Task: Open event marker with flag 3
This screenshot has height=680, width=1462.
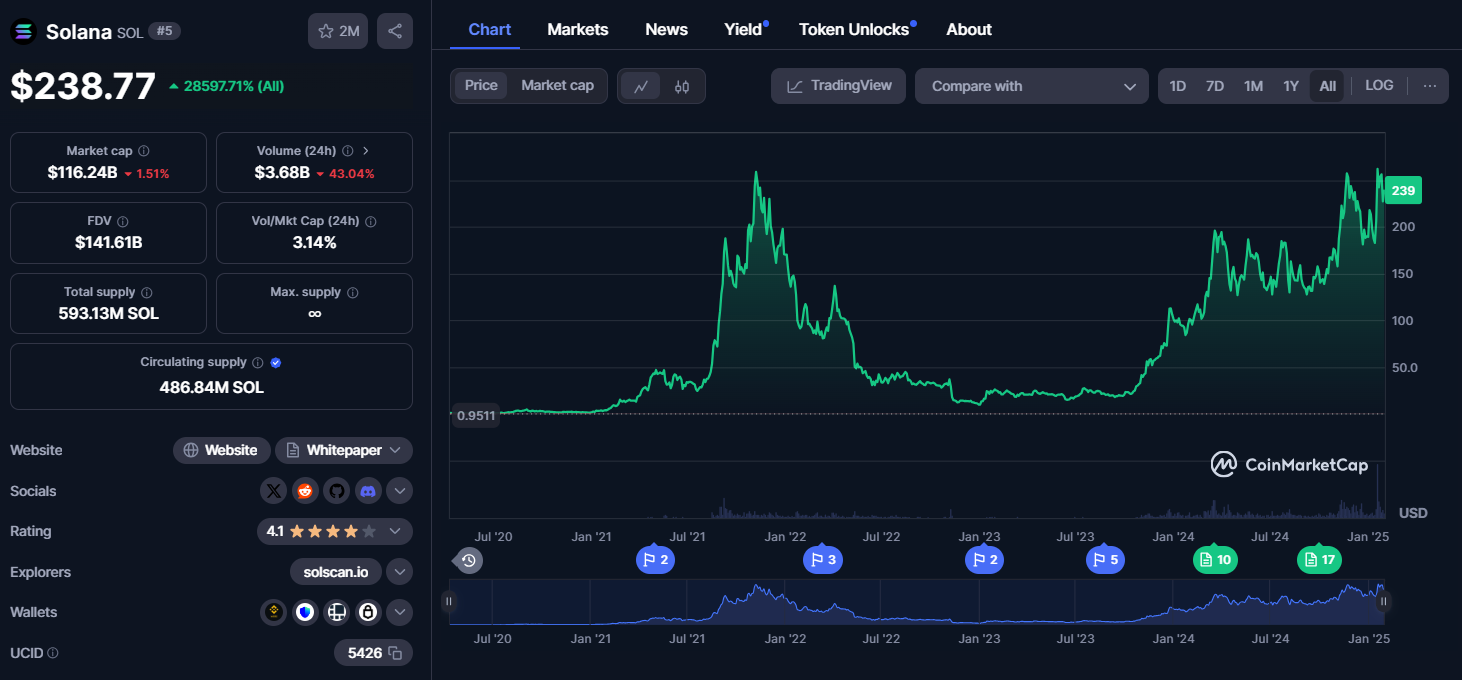Action: [823, 560]
